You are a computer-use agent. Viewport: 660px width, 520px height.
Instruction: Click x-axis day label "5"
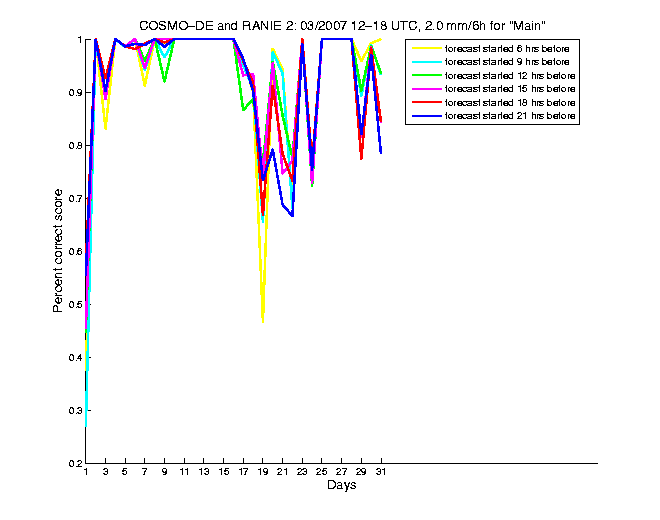point(125,472)
